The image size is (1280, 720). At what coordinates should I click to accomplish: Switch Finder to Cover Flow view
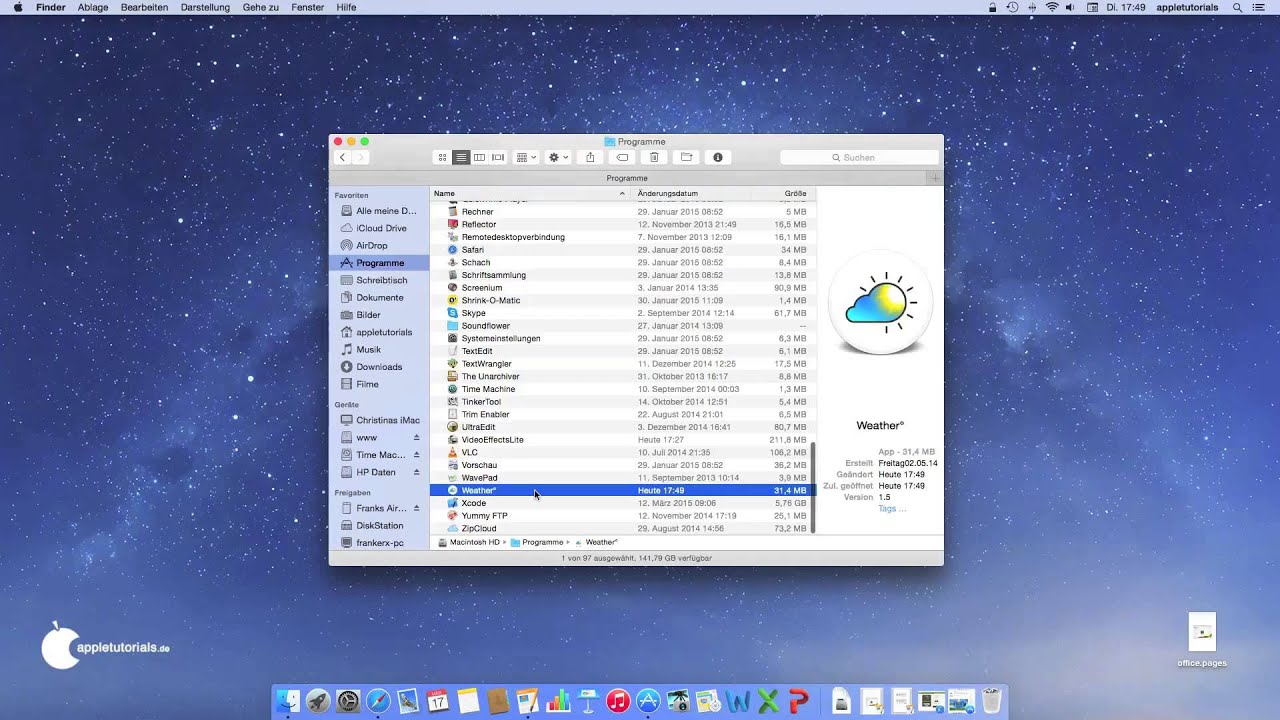coord(498,157)
